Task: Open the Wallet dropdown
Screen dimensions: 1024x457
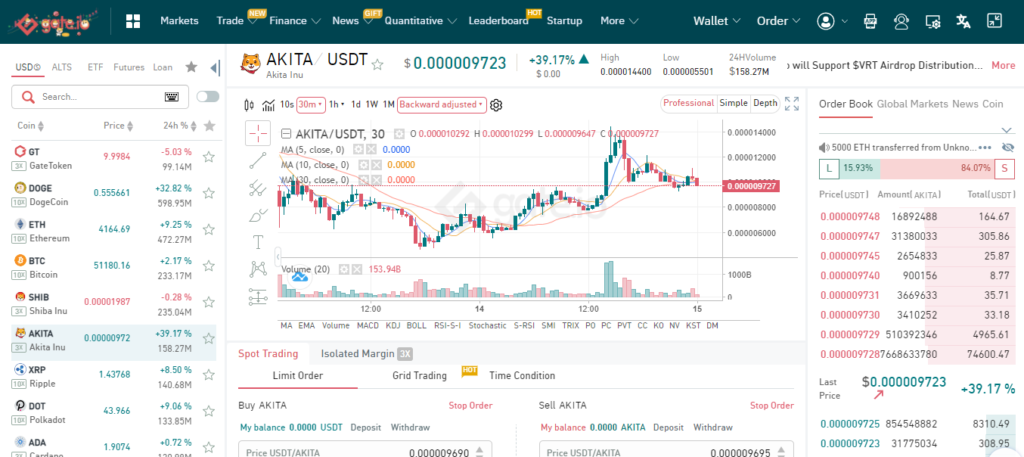Action: (716, 21)
